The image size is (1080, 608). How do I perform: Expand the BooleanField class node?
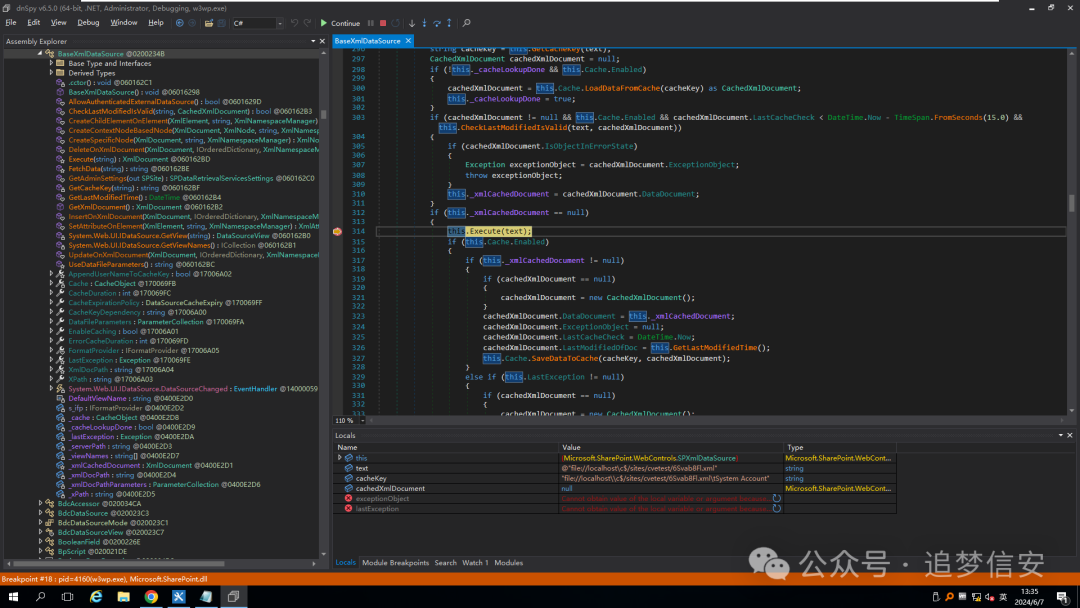(40, 542)
